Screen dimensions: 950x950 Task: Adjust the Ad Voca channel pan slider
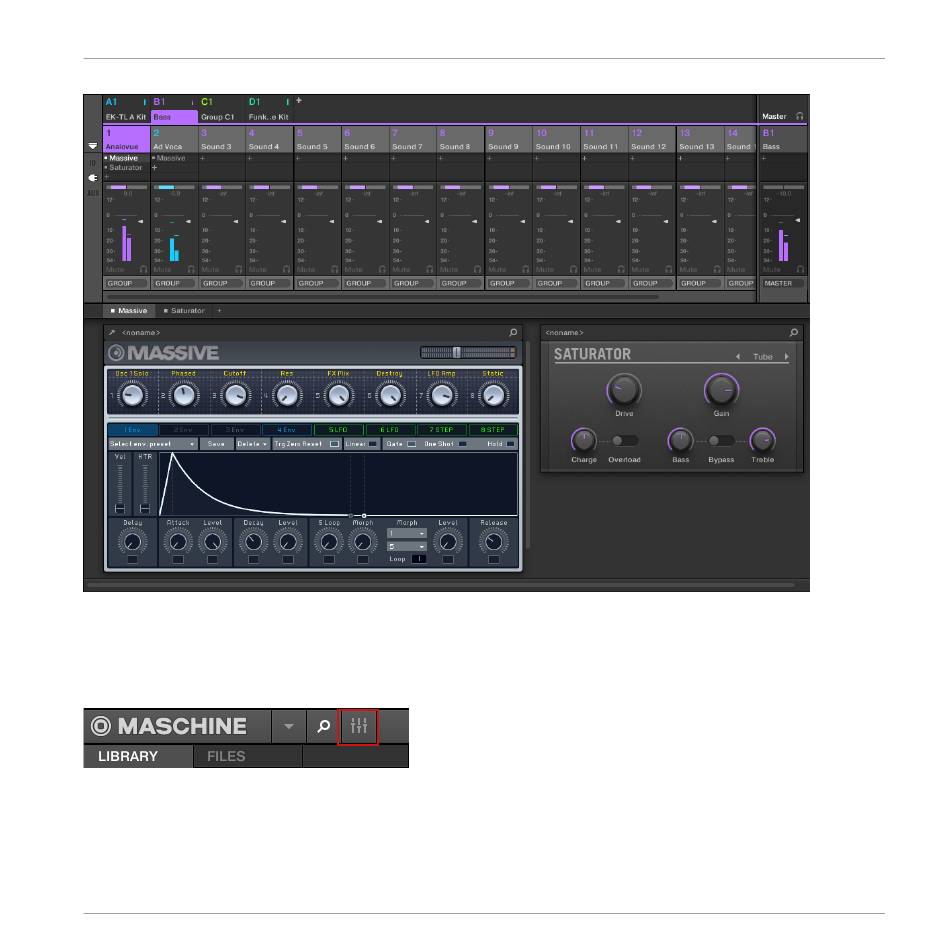pos(174,188)
